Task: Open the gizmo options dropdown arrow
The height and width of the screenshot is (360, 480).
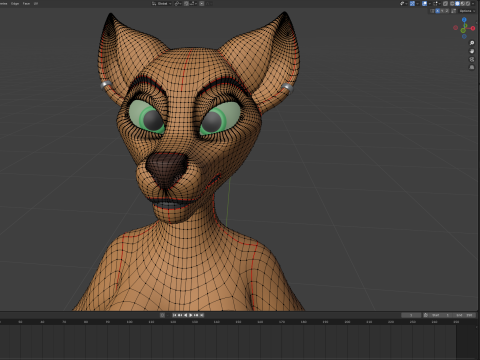Action: click(417, 4)
